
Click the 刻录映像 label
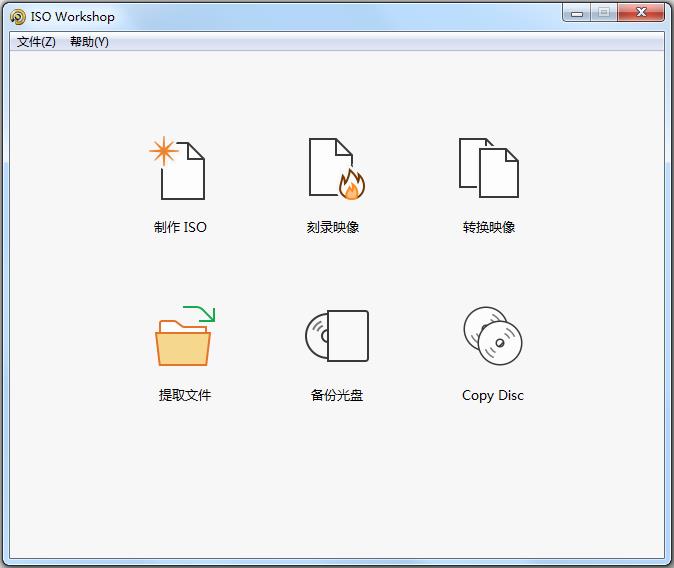point(333,227)
